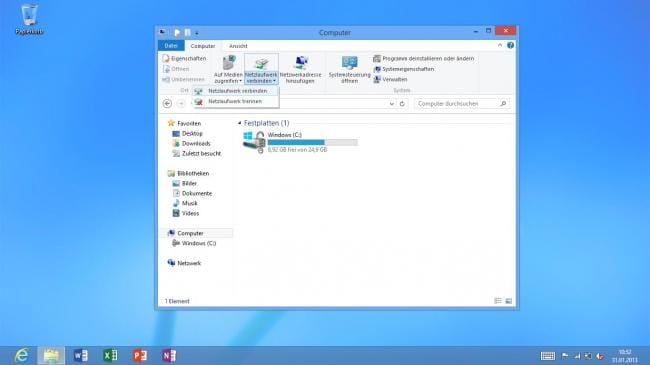Open the blue help question mark
The width and height of the screenshot is (650, 365).
point(510,45)
